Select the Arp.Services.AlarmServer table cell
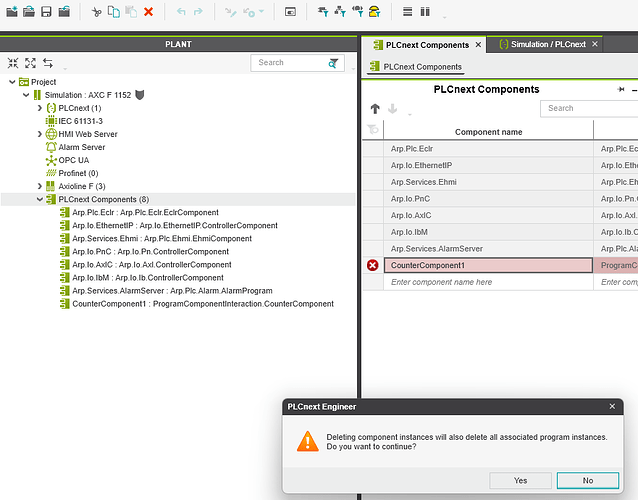Viewport: 638px width, 500px height. pyautogui.click(x=488, y=249)
